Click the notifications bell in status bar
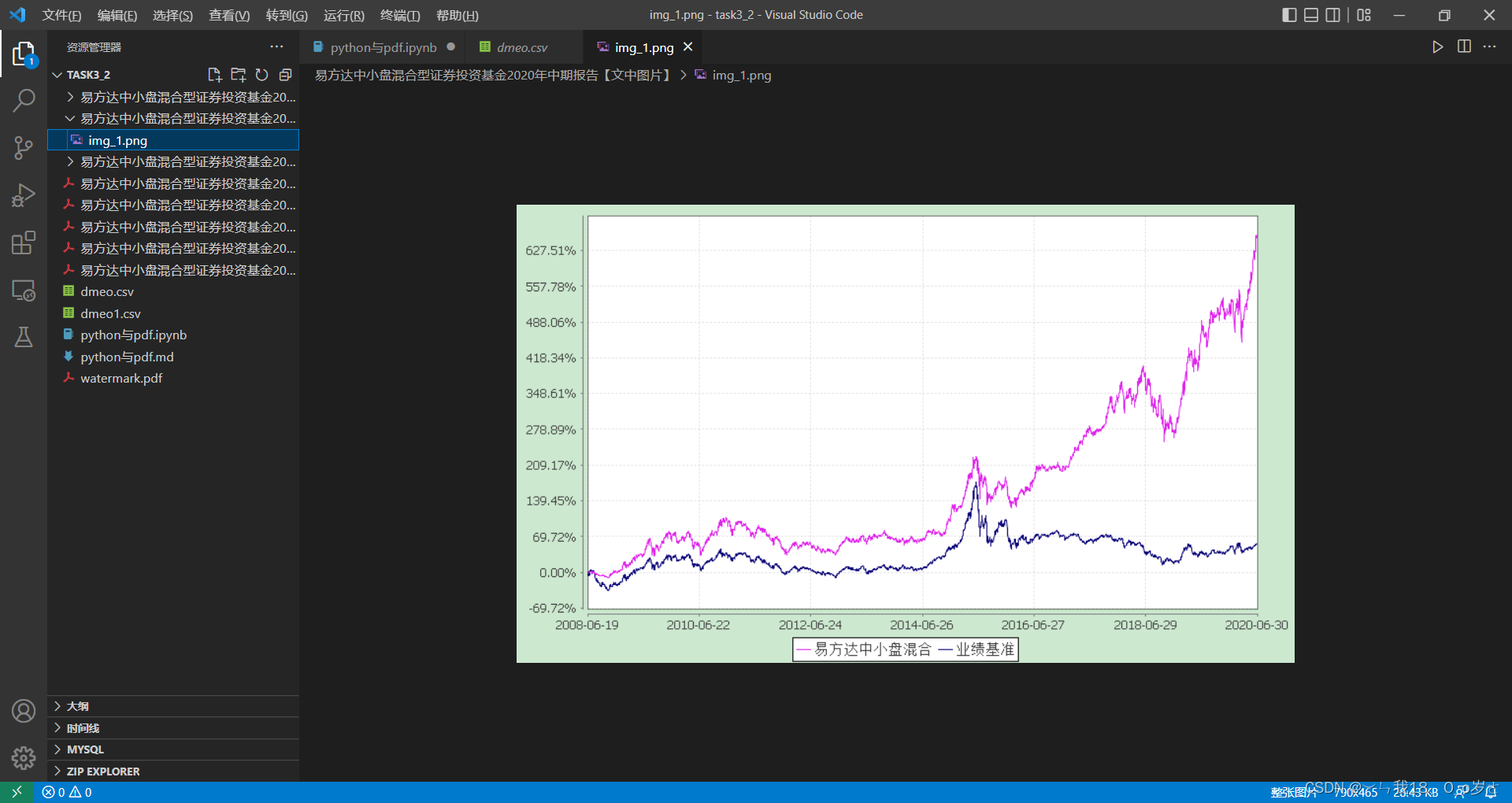Viewport: 1512px width, 803px height. tap(1491, 792)
